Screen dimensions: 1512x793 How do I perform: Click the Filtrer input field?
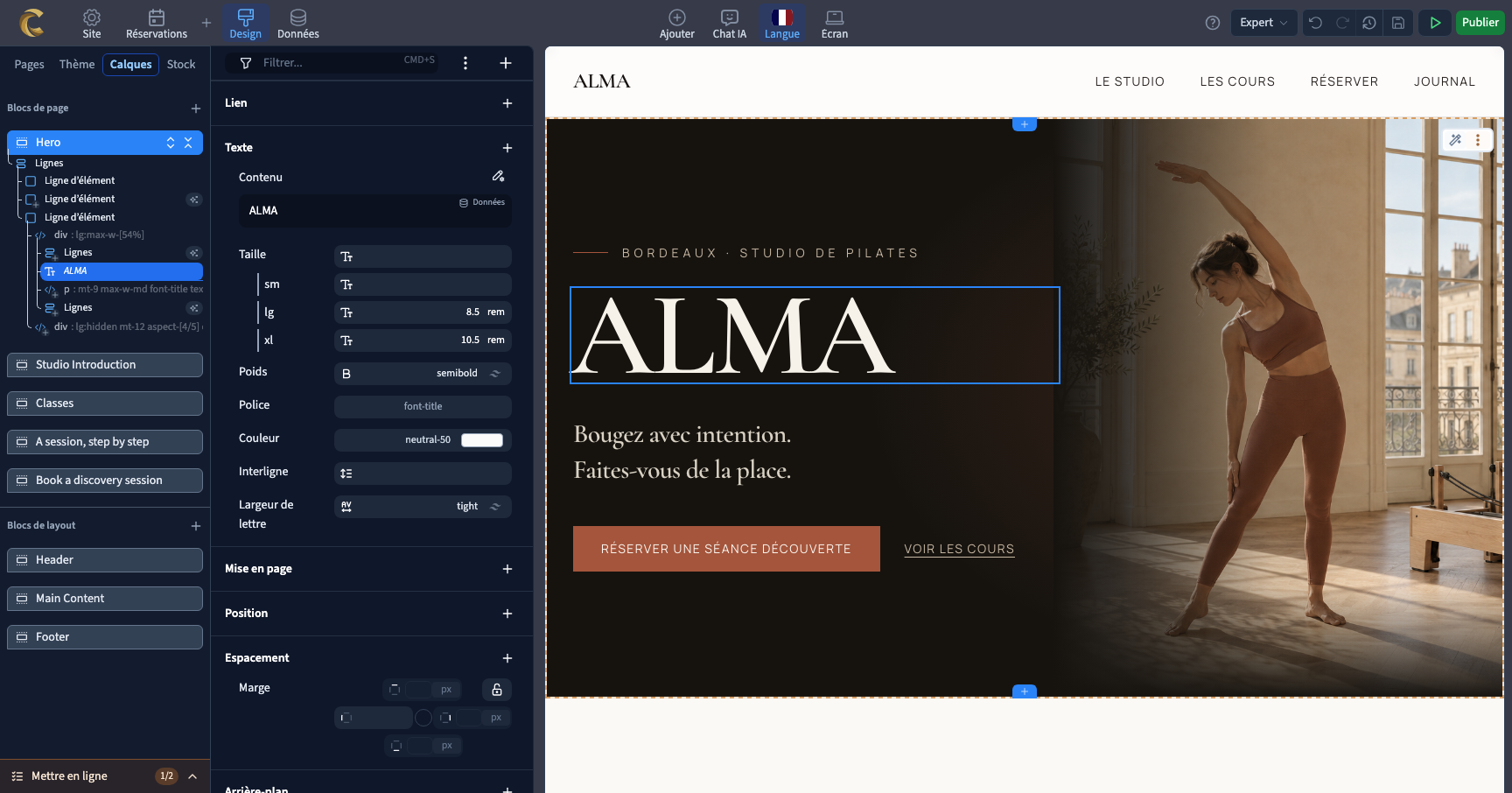click(x=332, y=63)
